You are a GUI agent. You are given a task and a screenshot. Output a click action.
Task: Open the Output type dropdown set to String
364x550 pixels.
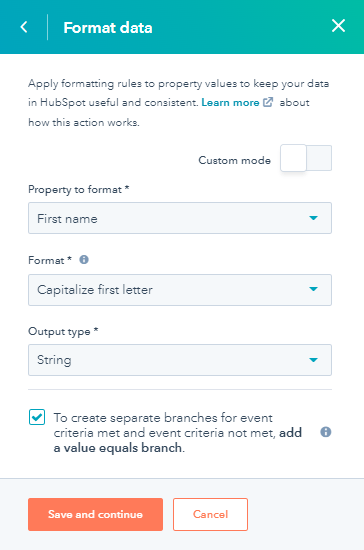[x=180, y=360]
